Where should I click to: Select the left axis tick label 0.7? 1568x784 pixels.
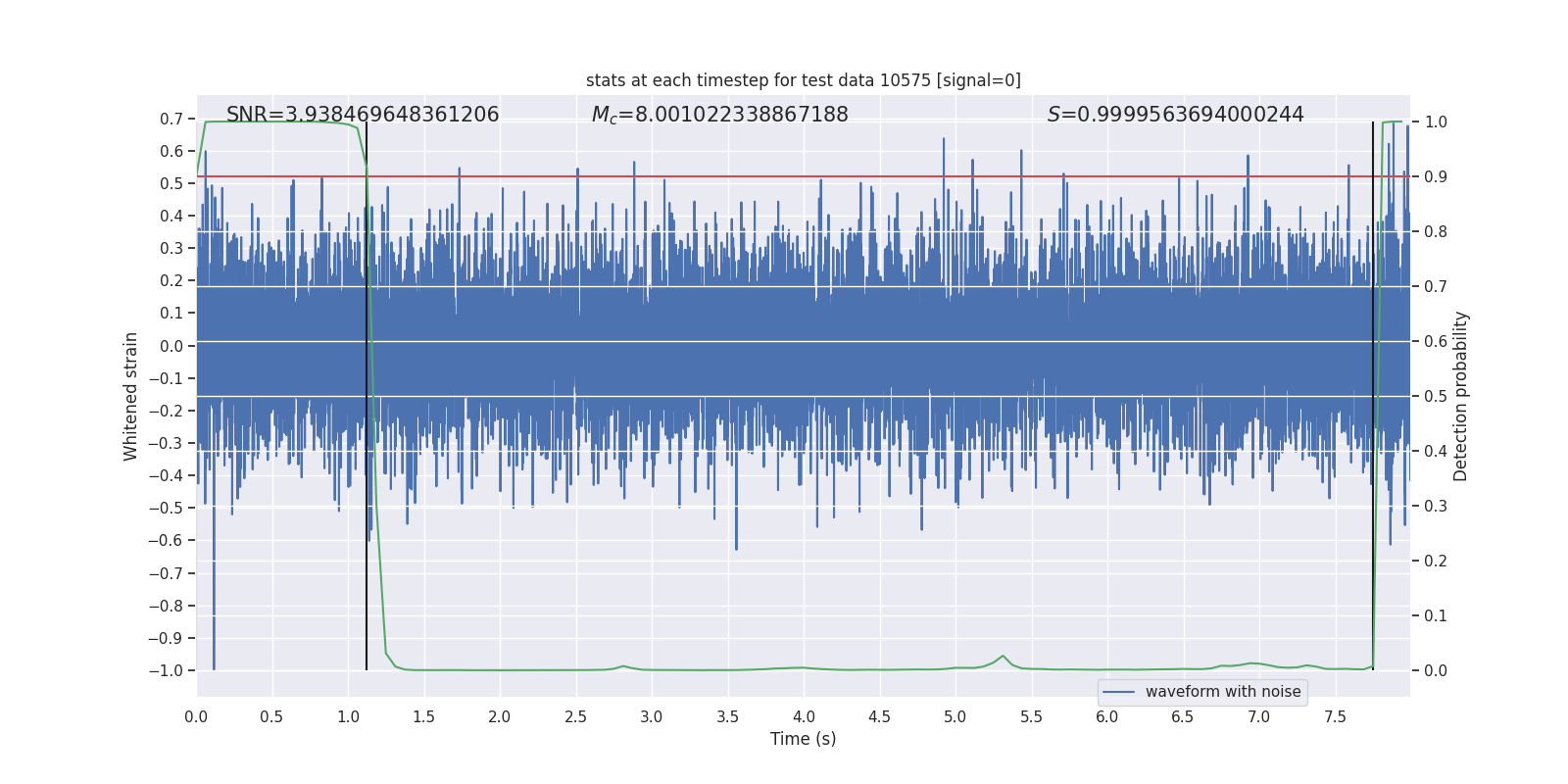point(171,120)
